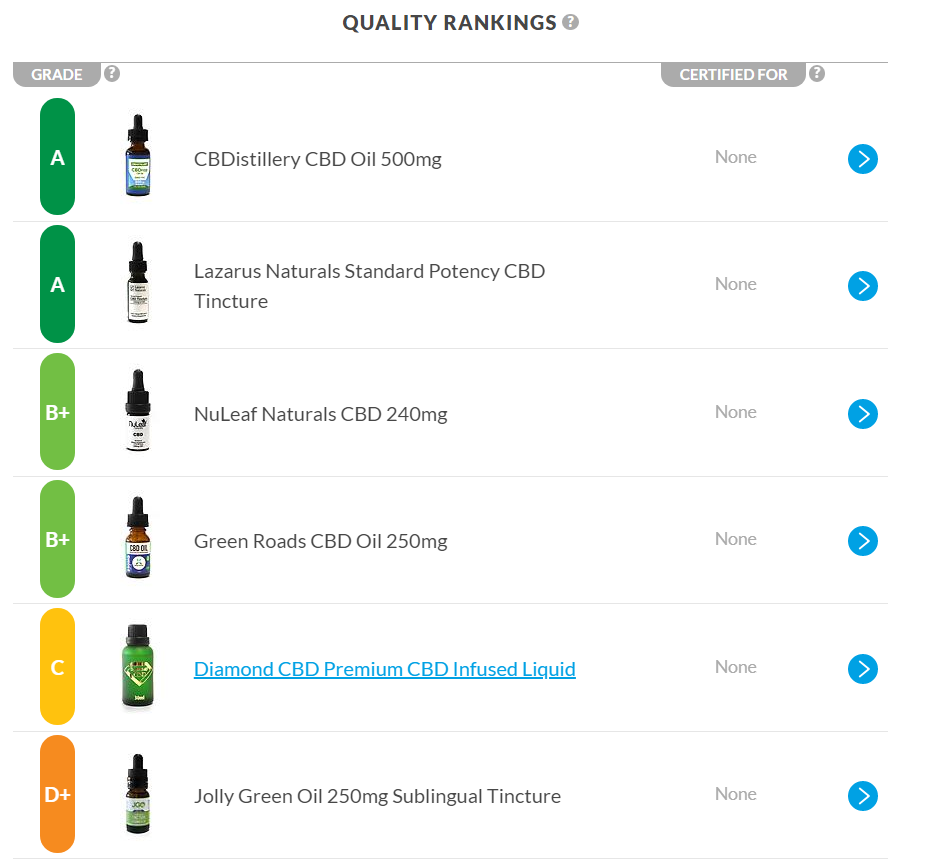This screenshot has width=937, height=865.
Task: Click Diamond CBD green bottle thumbnail
Action: pyautogui.click(x=138, y=665)
